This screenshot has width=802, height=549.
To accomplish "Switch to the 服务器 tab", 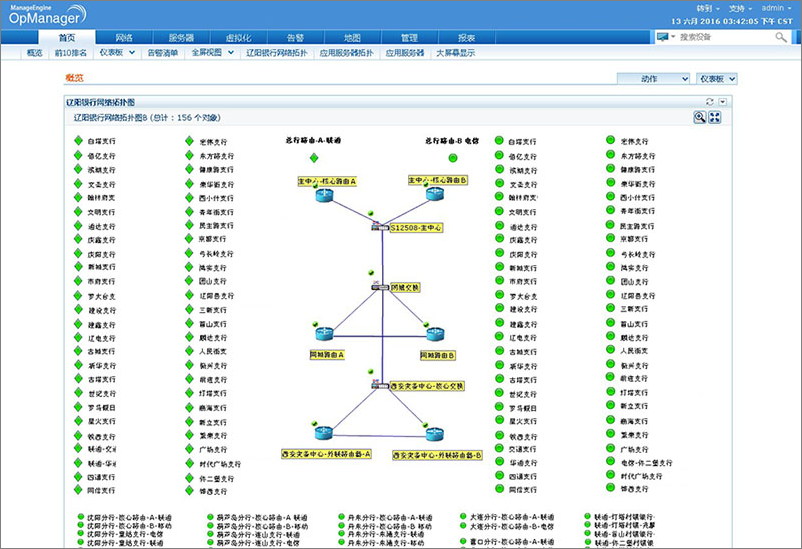I will (x=181, y=37).
